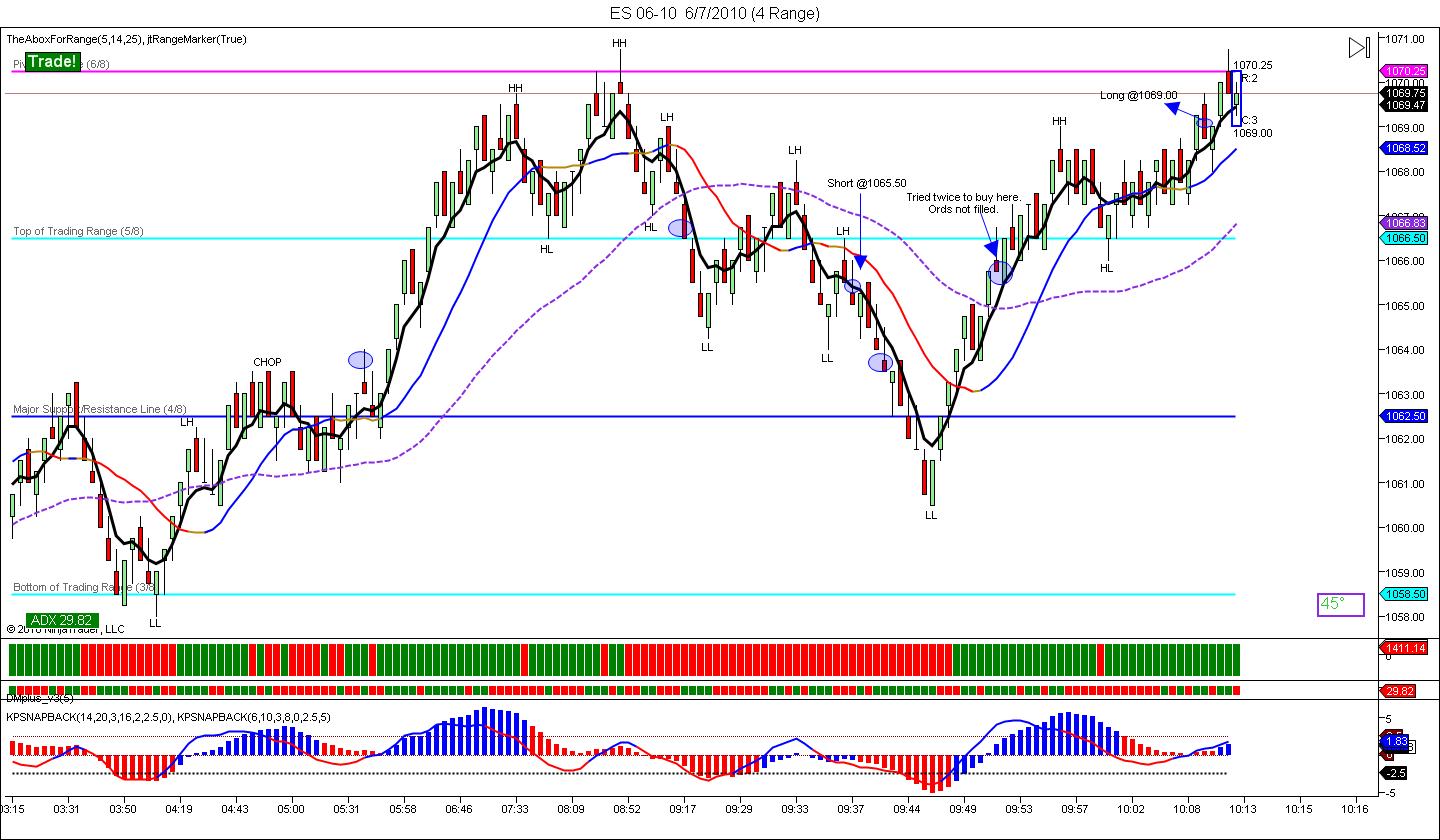Select the Bottom of Trading Range label
Screen dimensions: 1440x840
84,587
